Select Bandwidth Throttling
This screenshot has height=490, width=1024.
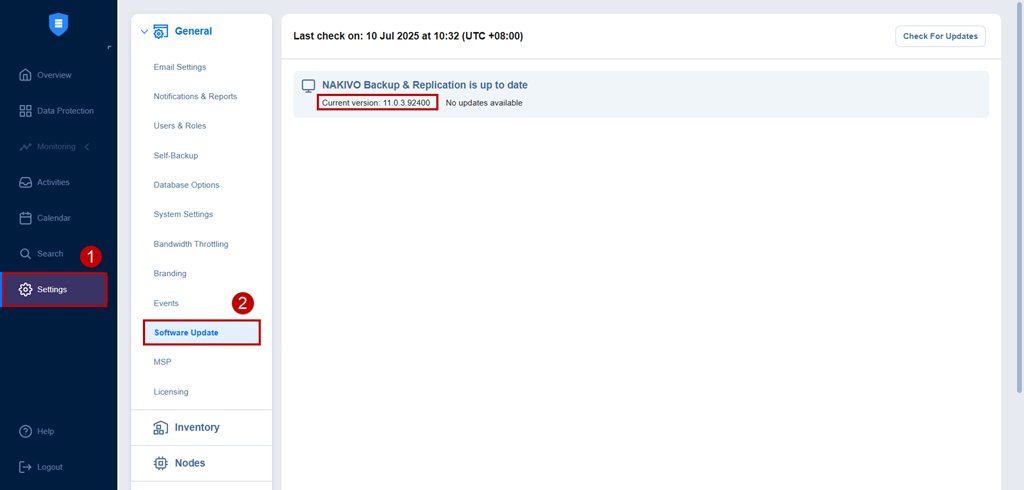(x=191, y=244)
